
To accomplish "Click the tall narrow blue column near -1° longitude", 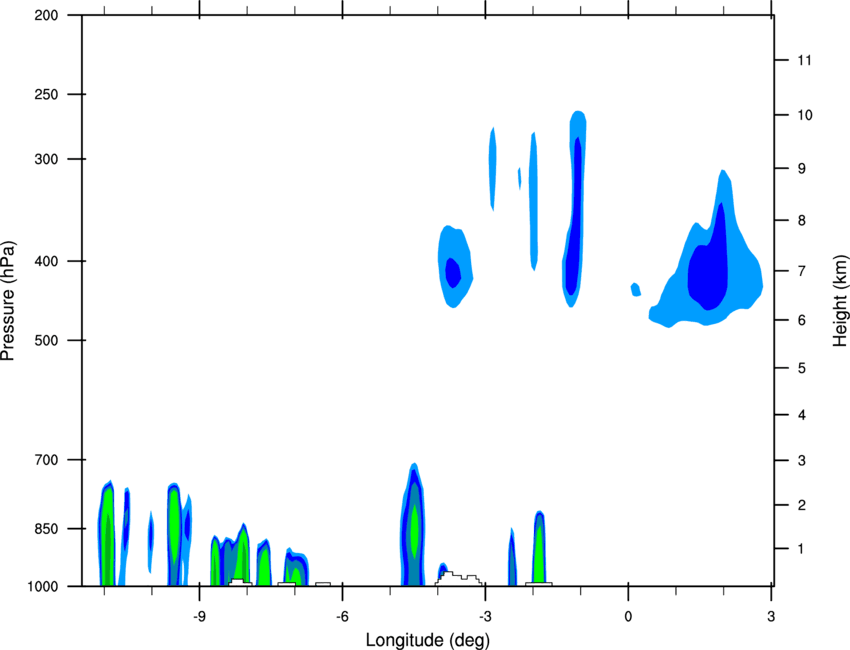I will (x=575, y=211).
